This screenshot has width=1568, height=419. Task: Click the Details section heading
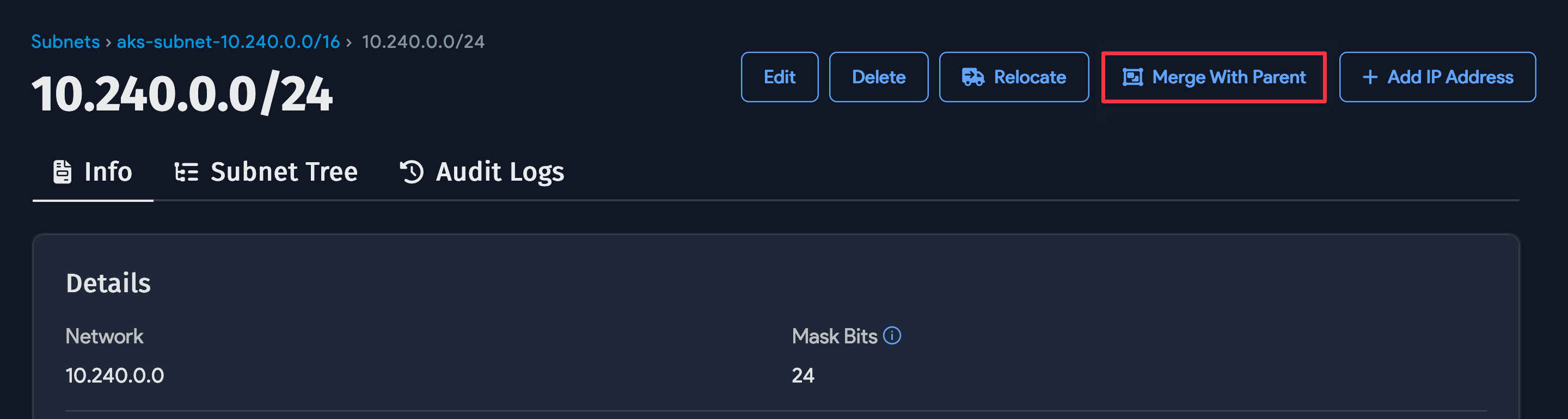pos(108,284)
